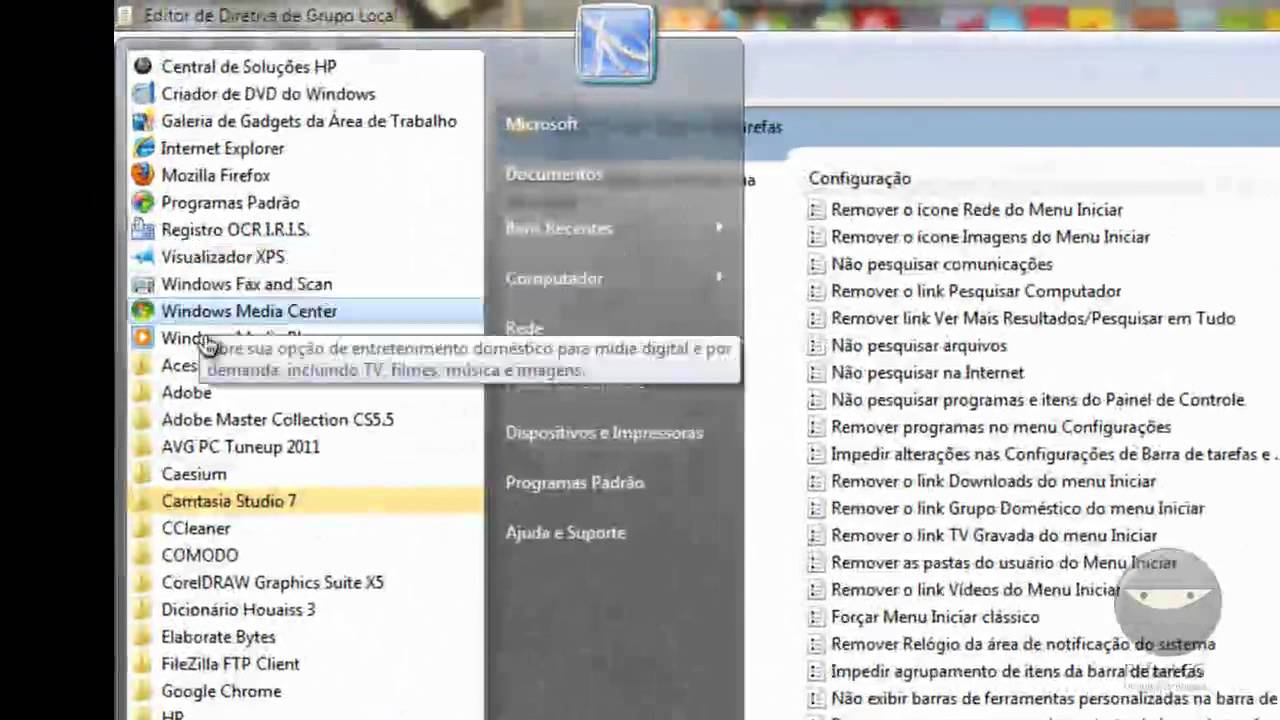Select policy Remover Relógio da área de notificação
Viewport: 1280px width, 720px height.
[x=1023, y=644]
